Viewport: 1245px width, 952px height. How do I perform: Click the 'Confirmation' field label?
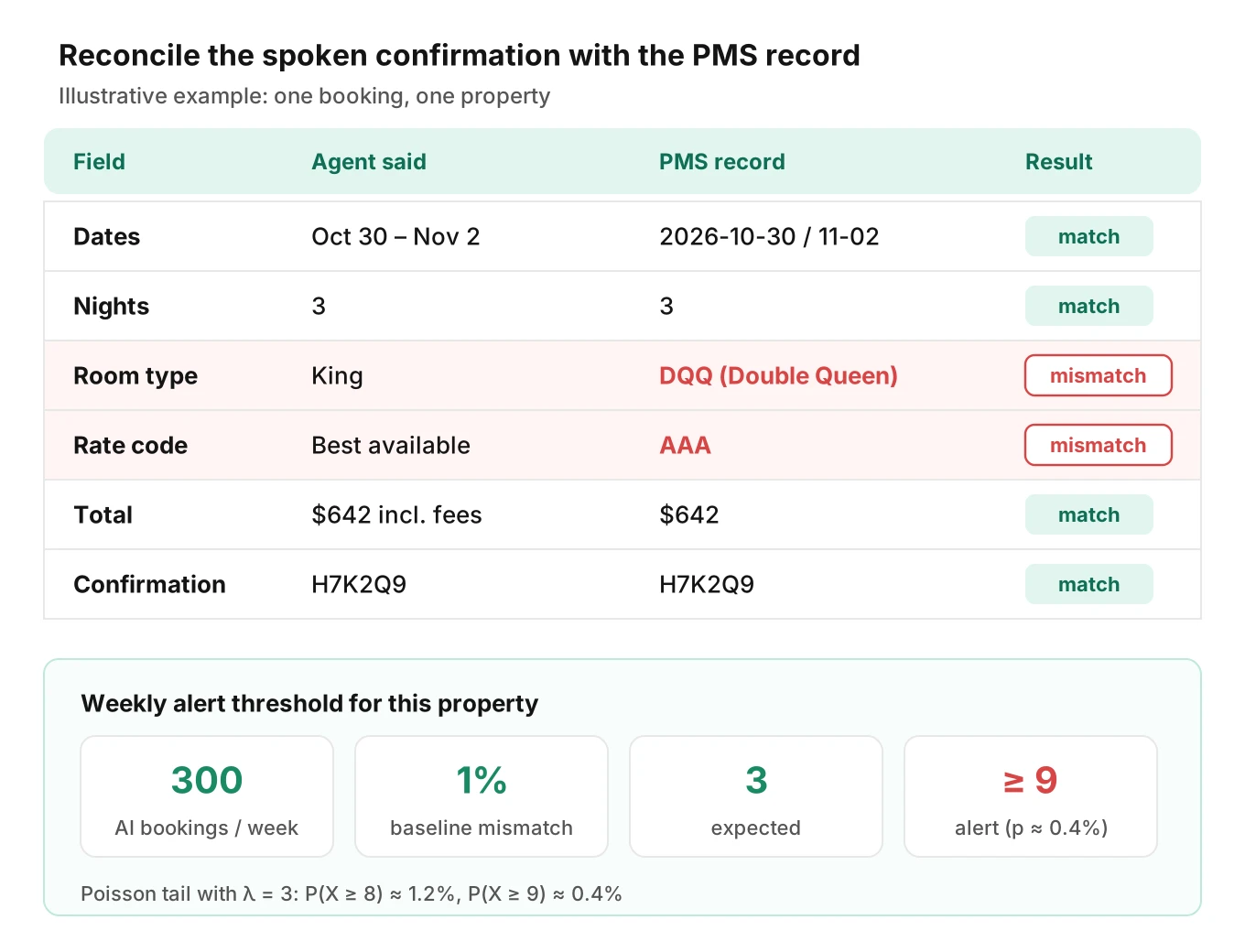(x=149, y=584)
